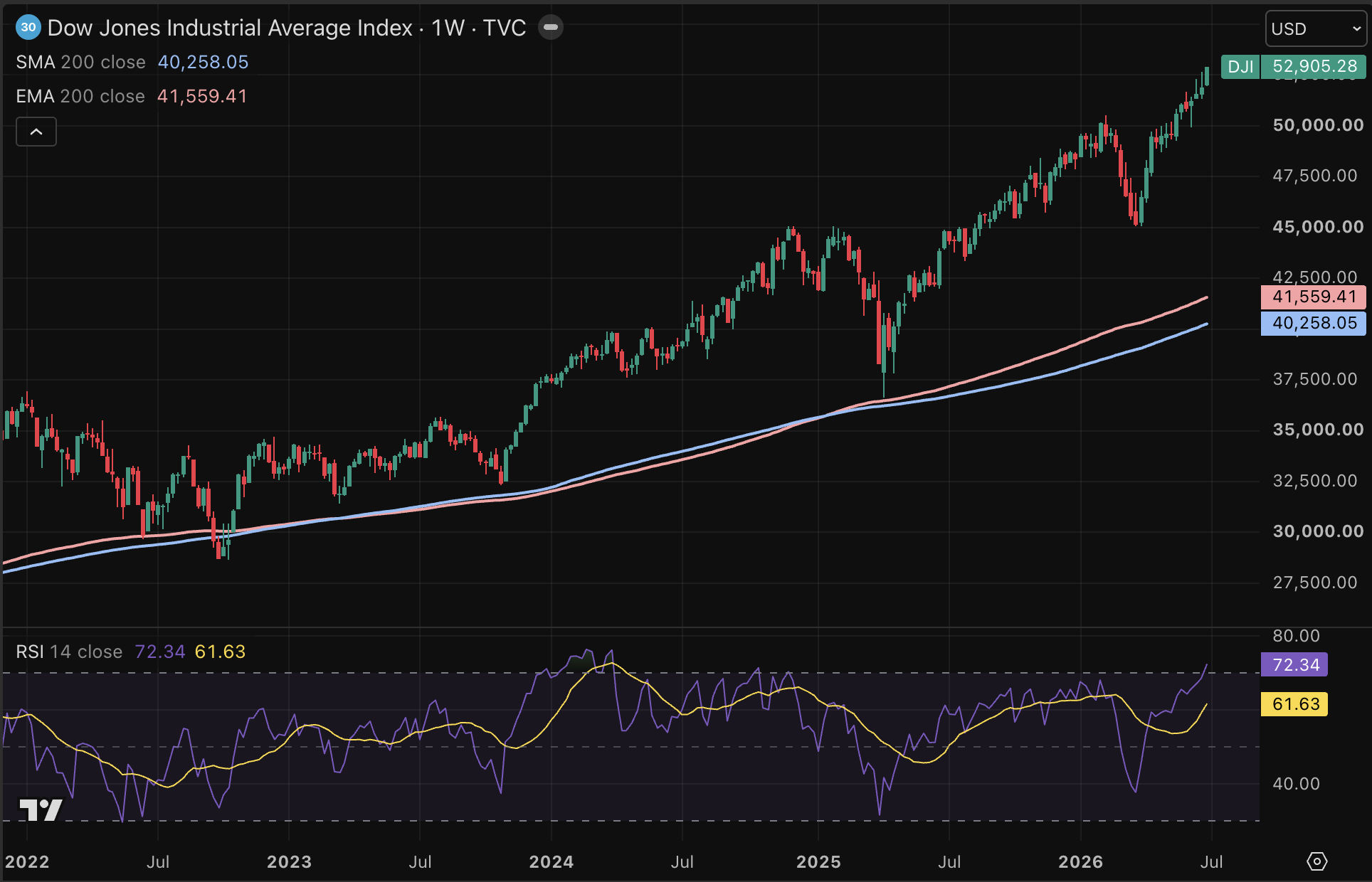This screenshot has width=1372, height=882.
Task: Click the EMA value 41,559.41 in legend
Action: pos(202,97)
